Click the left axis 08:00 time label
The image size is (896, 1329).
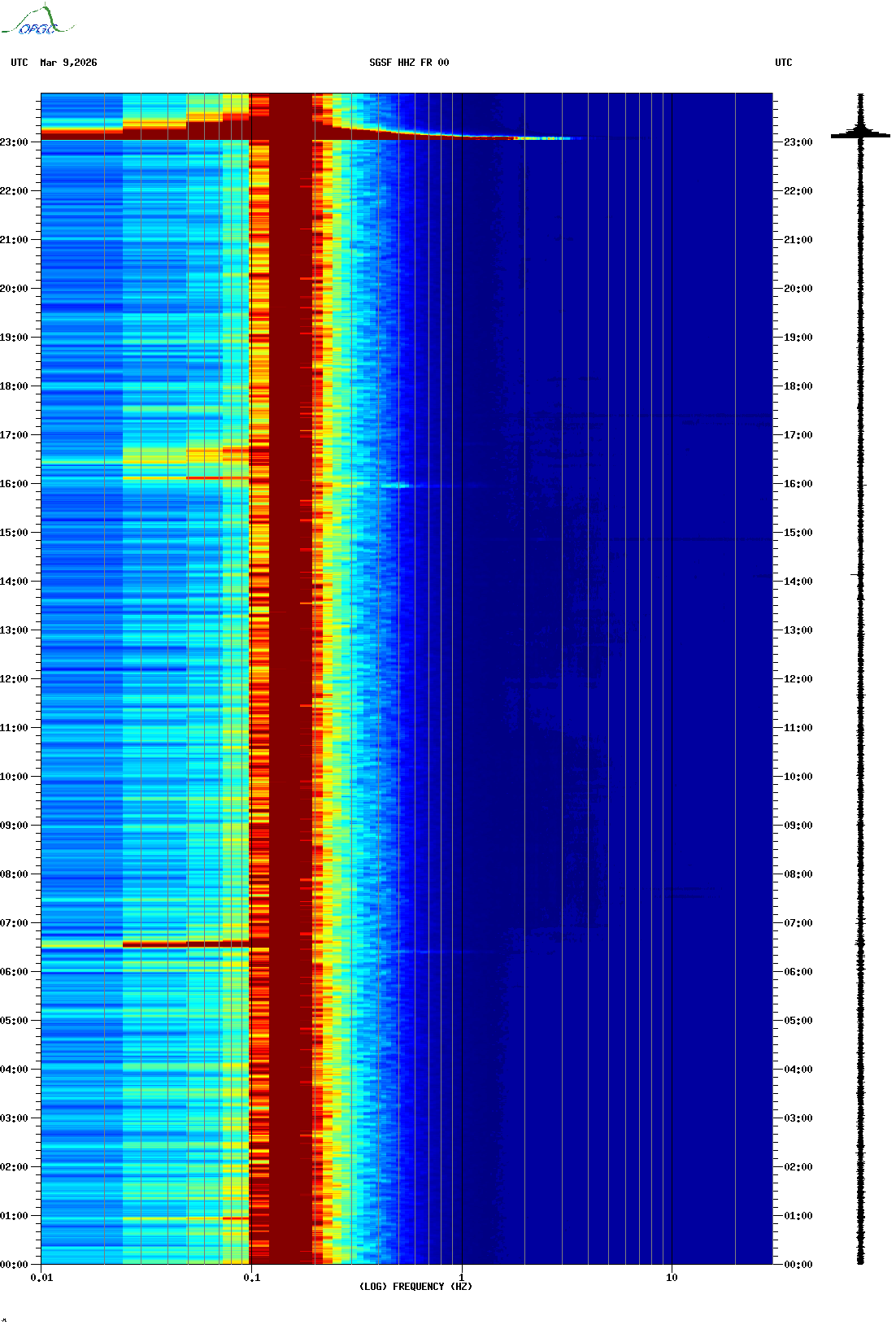tap(14, 874)
